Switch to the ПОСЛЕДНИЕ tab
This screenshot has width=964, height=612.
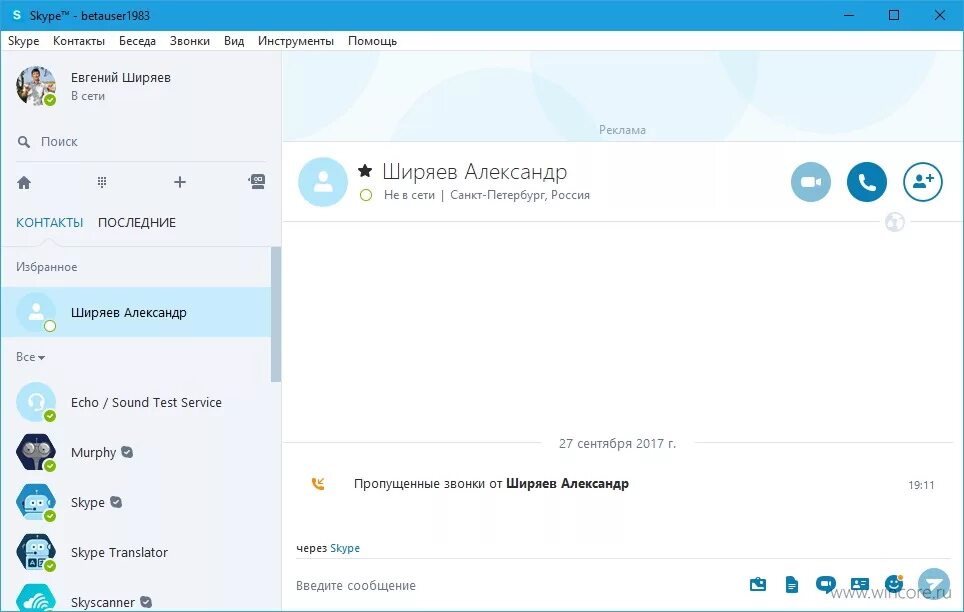coord(136,223)
